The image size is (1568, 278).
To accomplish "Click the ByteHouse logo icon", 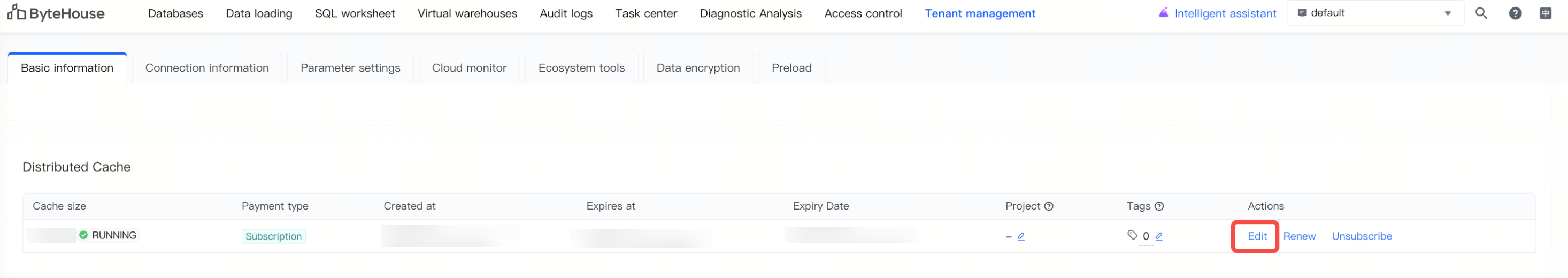I will [17, 12].
